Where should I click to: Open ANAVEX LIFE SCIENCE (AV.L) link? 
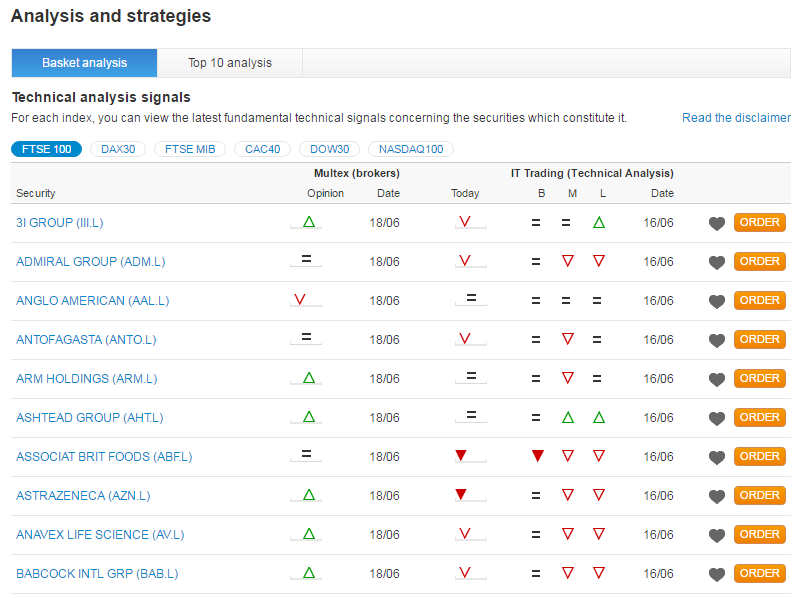[x=100, y=535]
